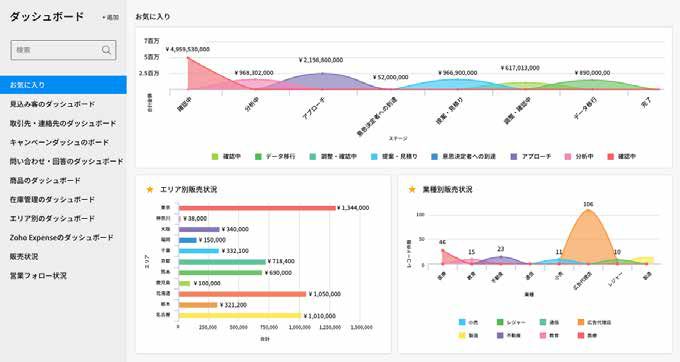Click the light blue bar labeled ¥332,100
680x362 pixels.
click(x=199, y=251)
